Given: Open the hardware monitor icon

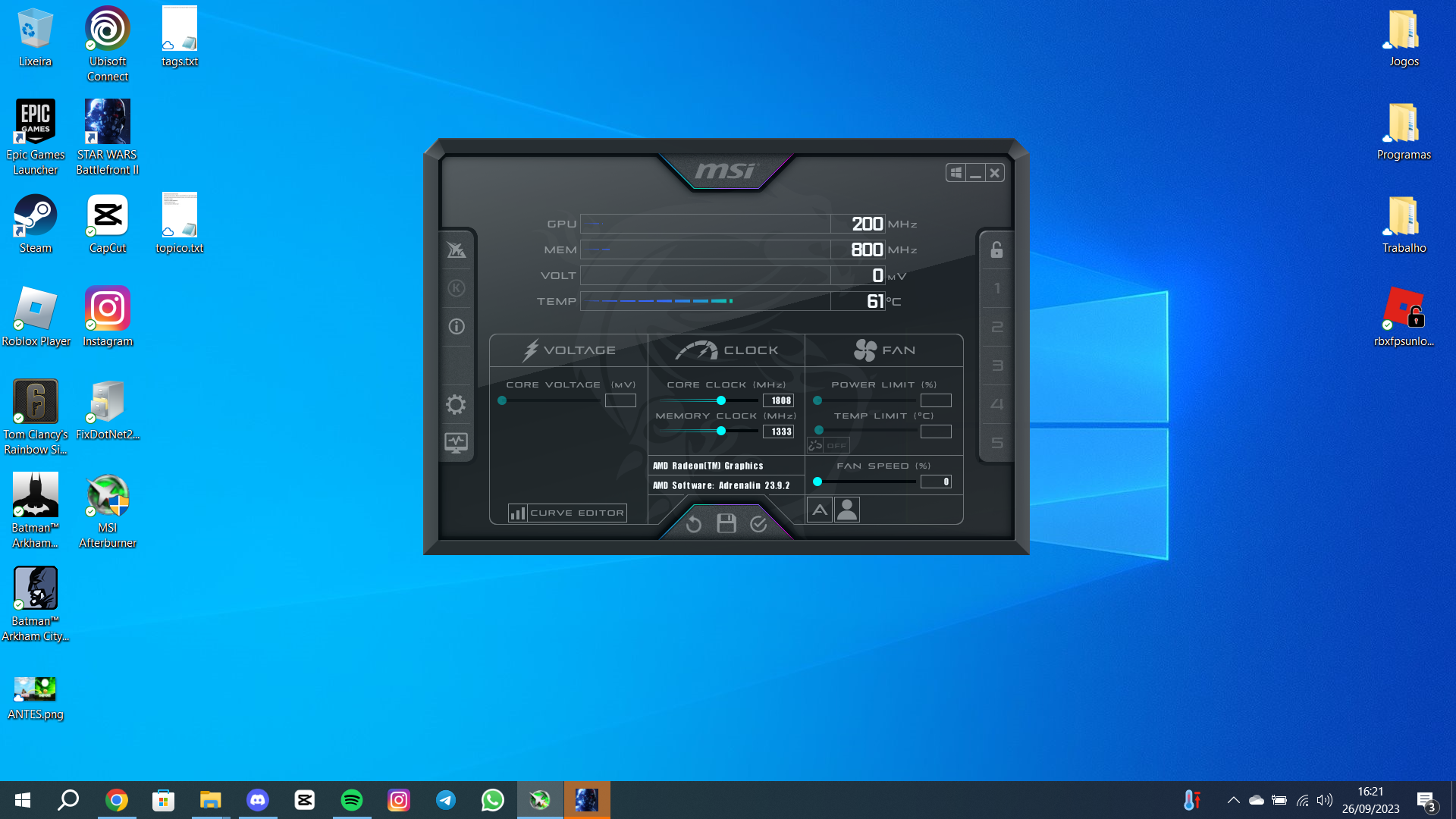Looking at the screenshot, I should [456, 443].
